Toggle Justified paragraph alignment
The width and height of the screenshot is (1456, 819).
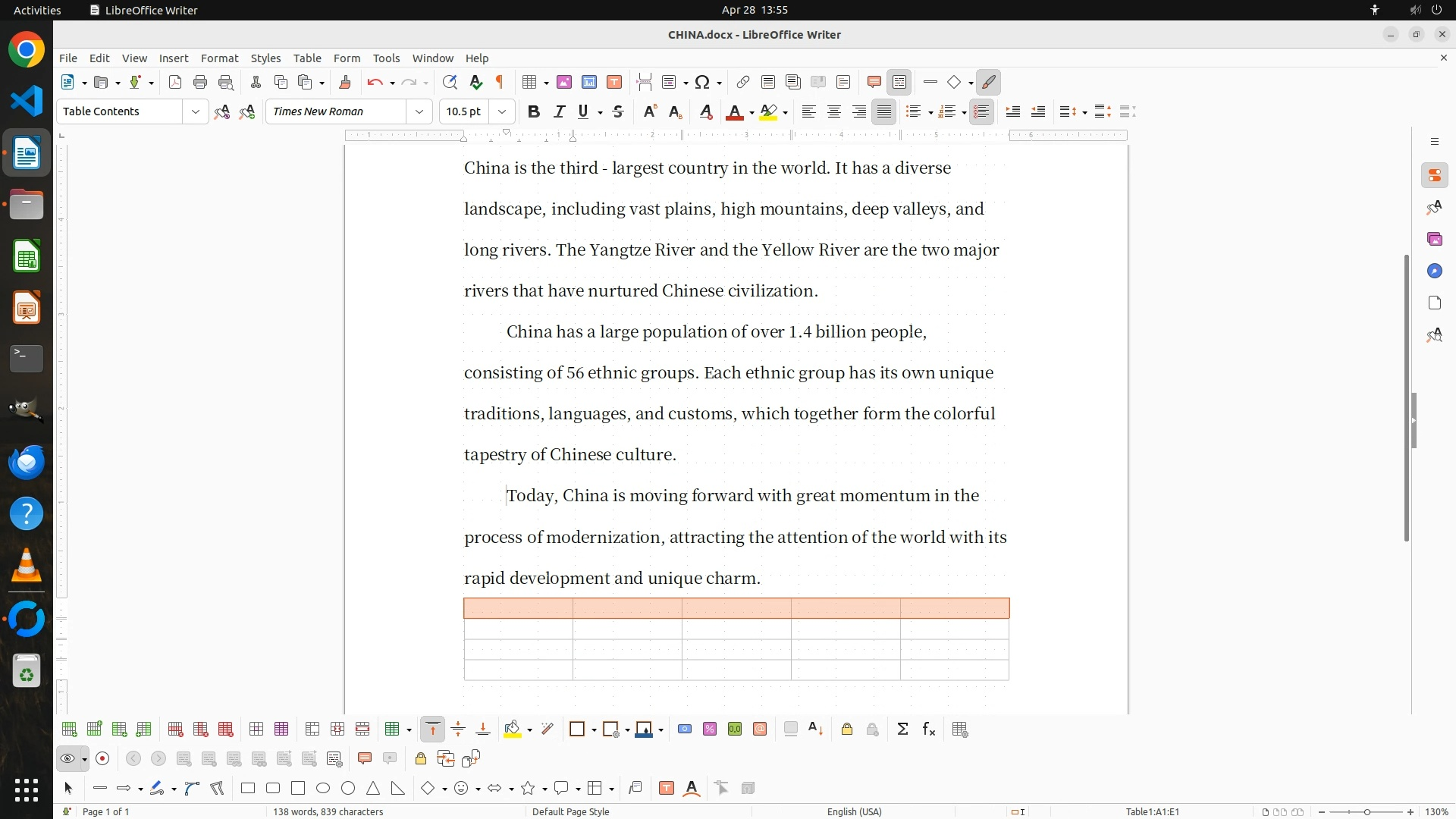click(883, 111)
